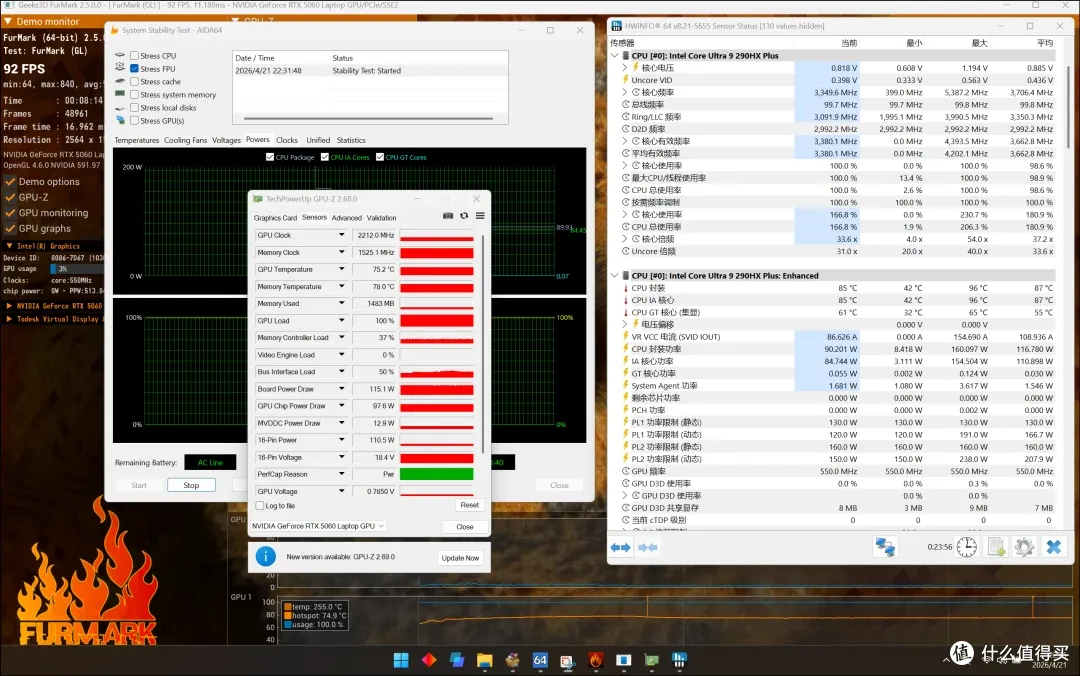This screenshot has height=676, width=1080.
Task: Click HWiNFO clock reset timer icon
Action: (966, 547)
